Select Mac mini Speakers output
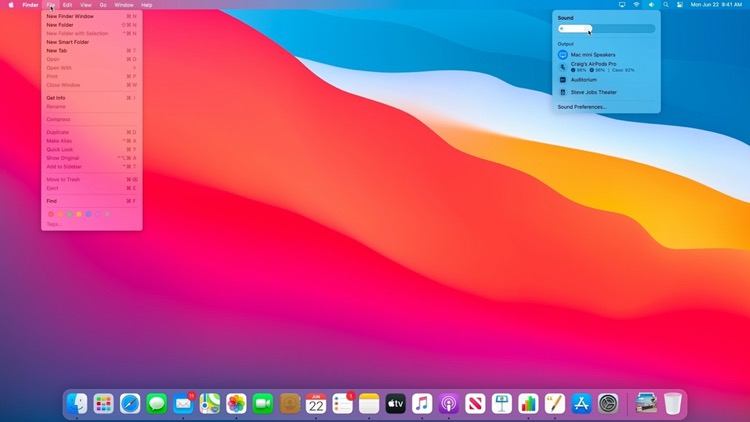The image size is (750, 422). (593, 55)
